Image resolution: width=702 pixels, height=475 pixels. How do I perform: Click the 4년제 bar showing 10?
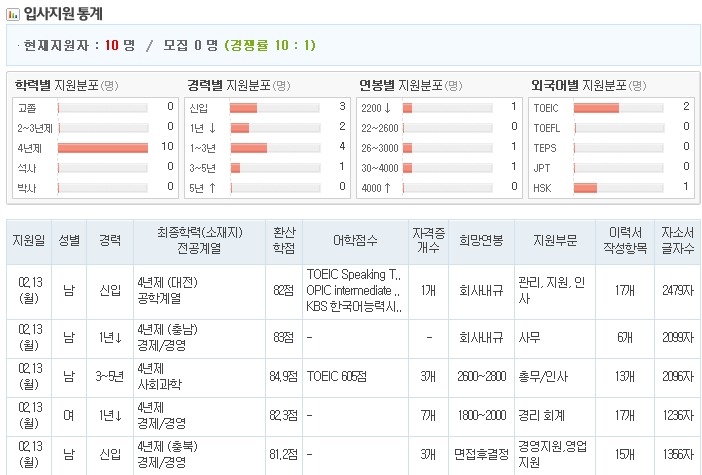103,148
